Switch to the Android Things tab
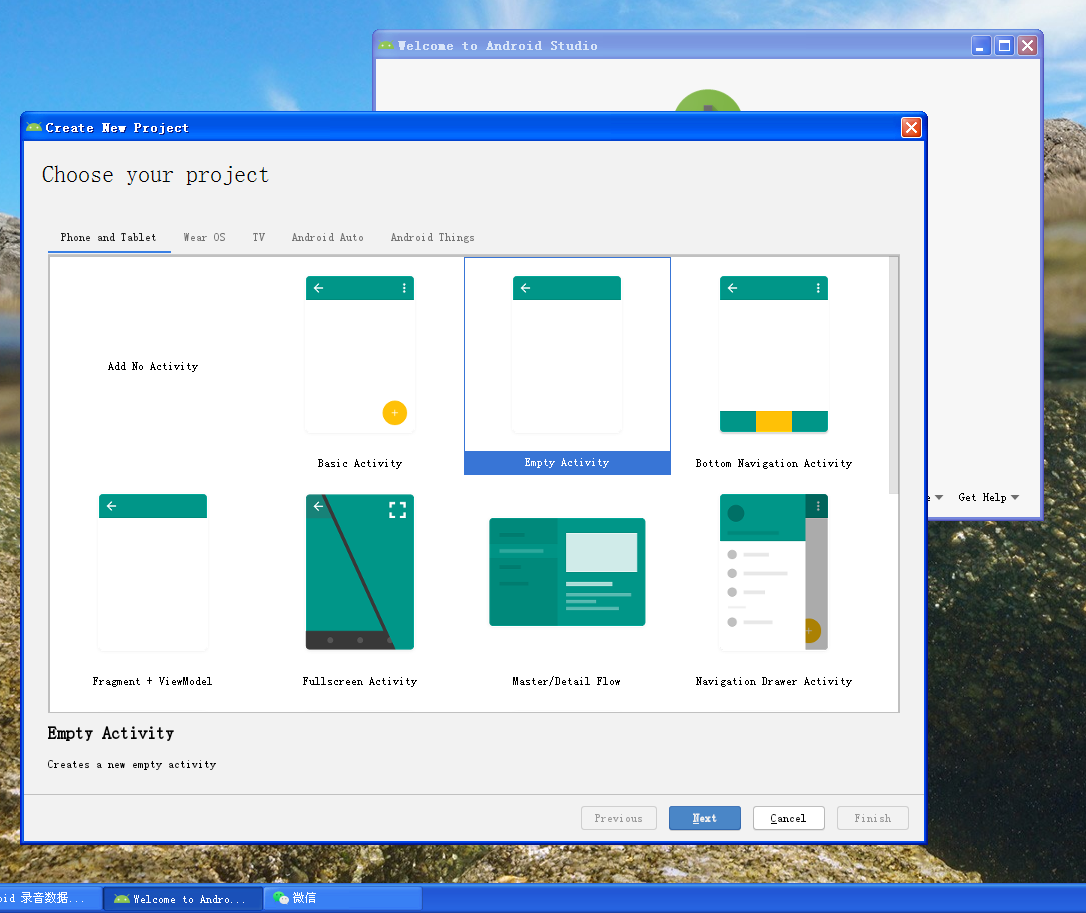The image size is (1086, 913). pyautogui.click(x=432, y=238)
